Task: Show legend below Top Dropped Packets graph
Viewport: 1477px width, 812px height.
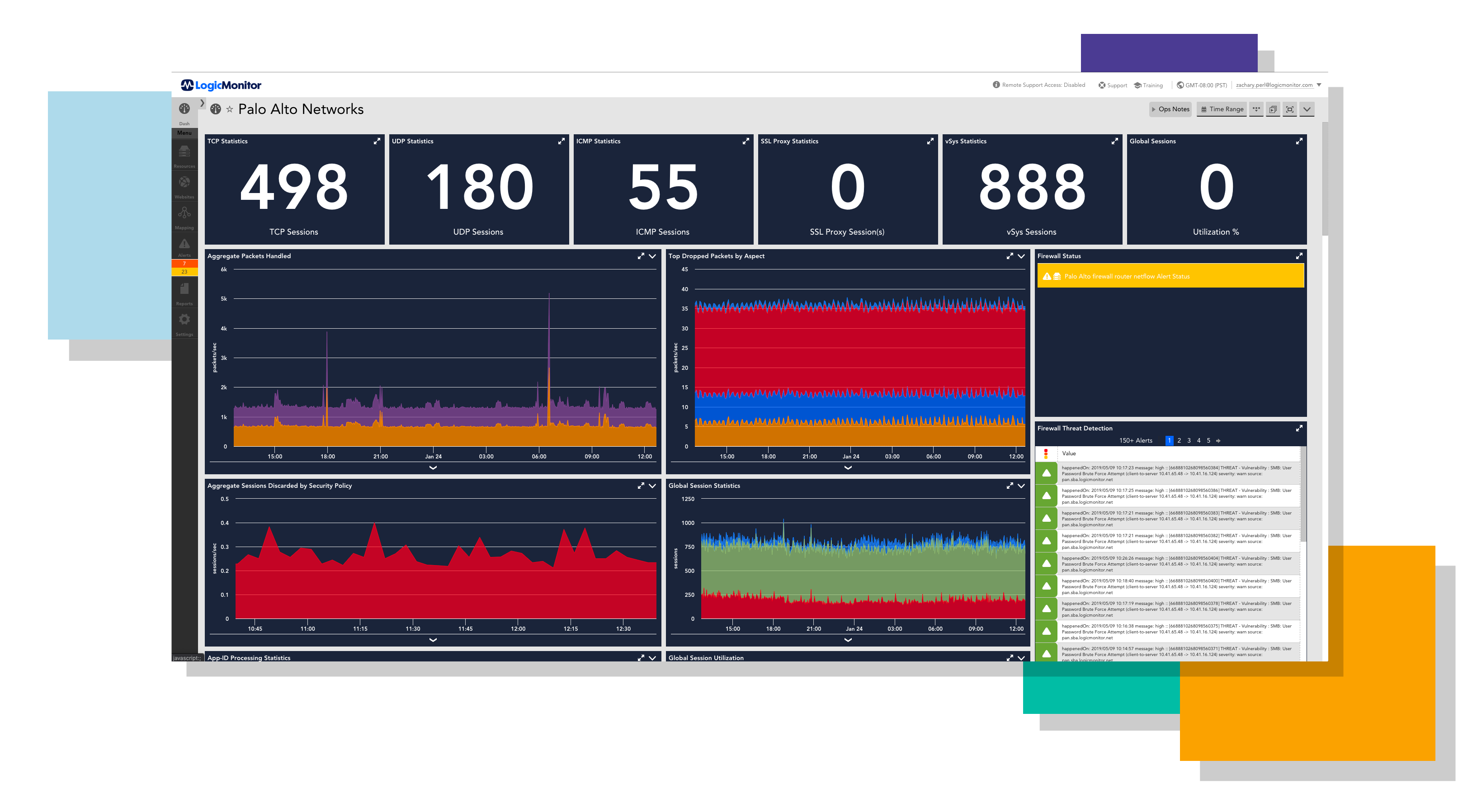Action: (x=848, y=467)
